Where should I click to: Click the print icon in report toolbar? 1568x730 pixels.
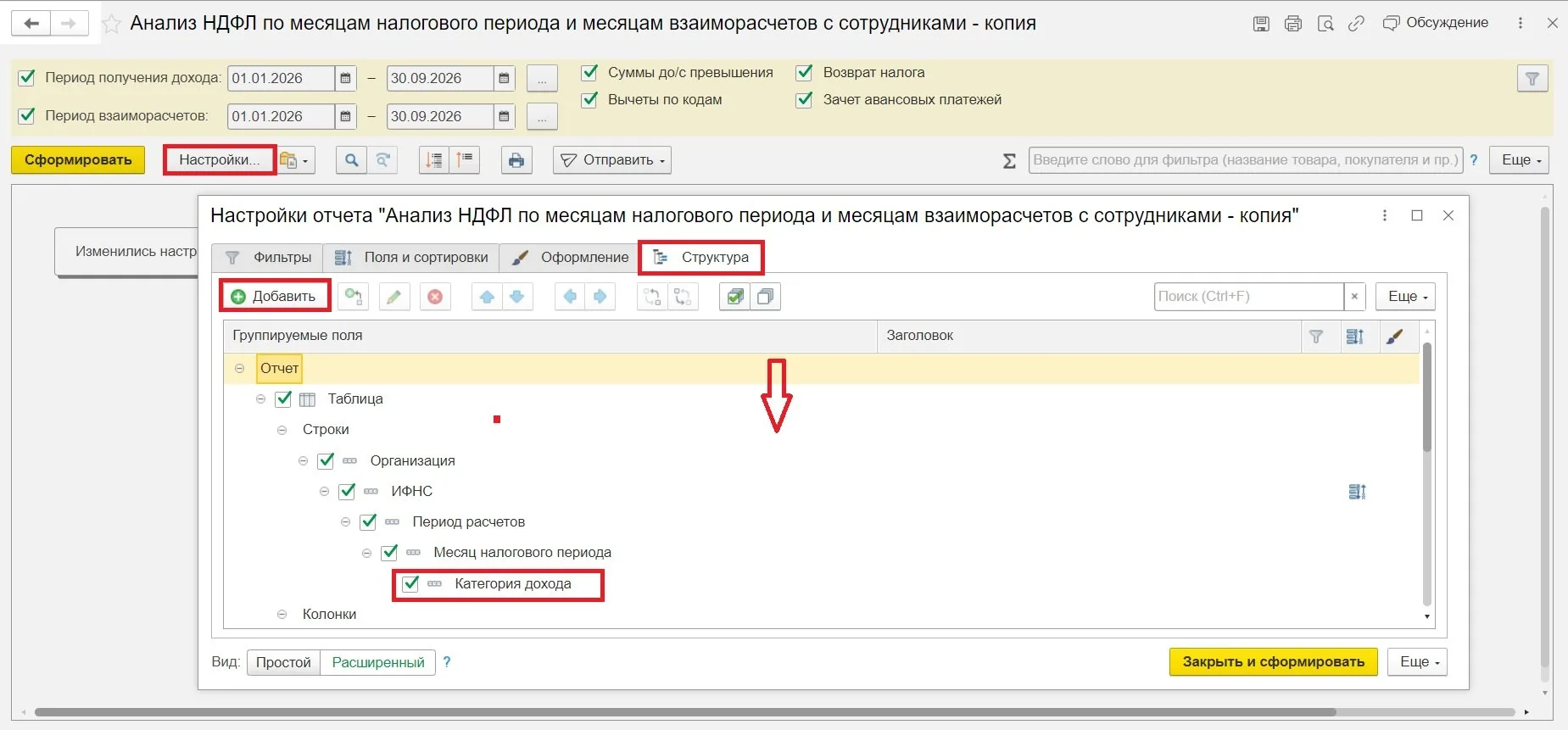[516, 159]
